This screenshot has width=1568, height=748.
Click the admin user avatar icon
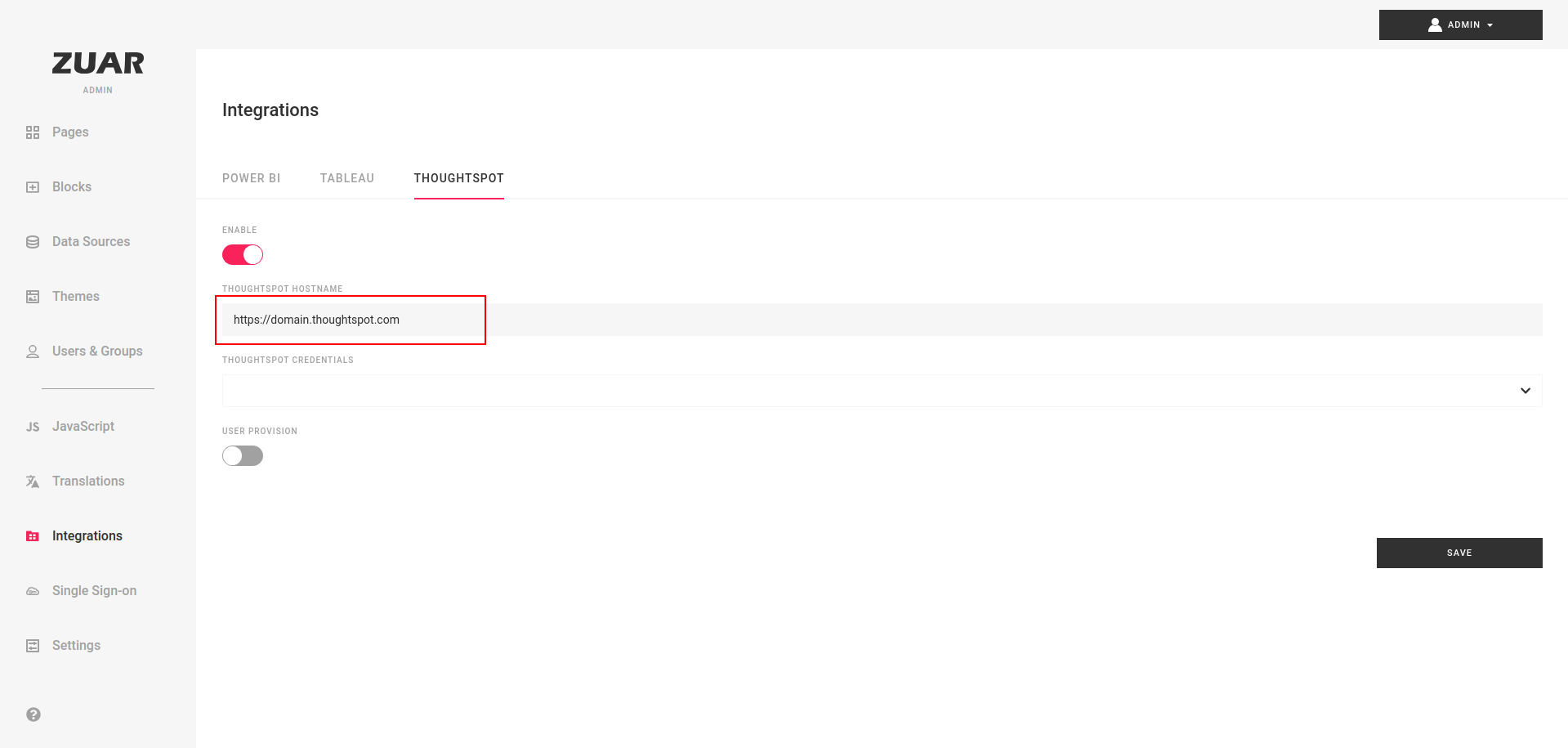(1435, 25)
